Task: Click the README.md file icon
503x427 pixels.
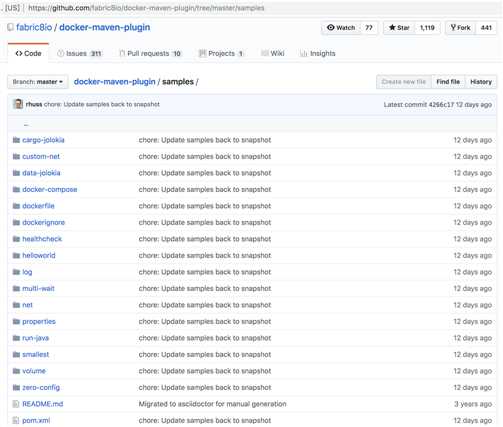Action: pyautogui.click(x=16, y=404)
